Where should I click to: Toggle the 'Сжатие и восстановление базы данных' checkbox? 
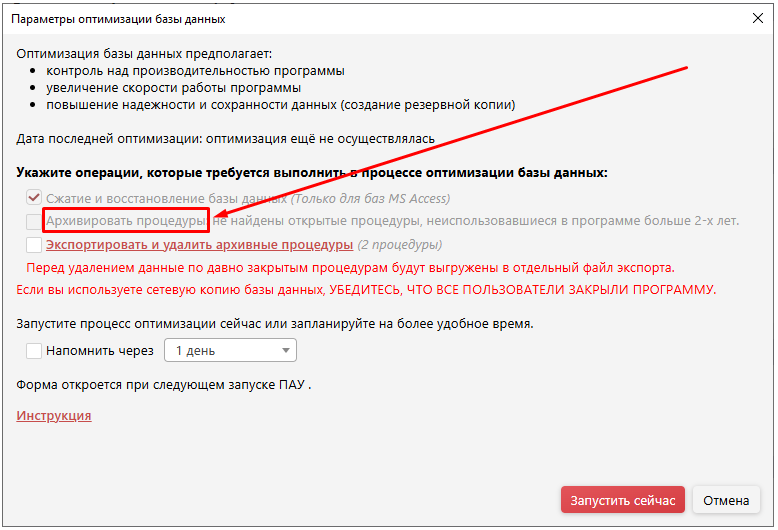coord(34,198)
